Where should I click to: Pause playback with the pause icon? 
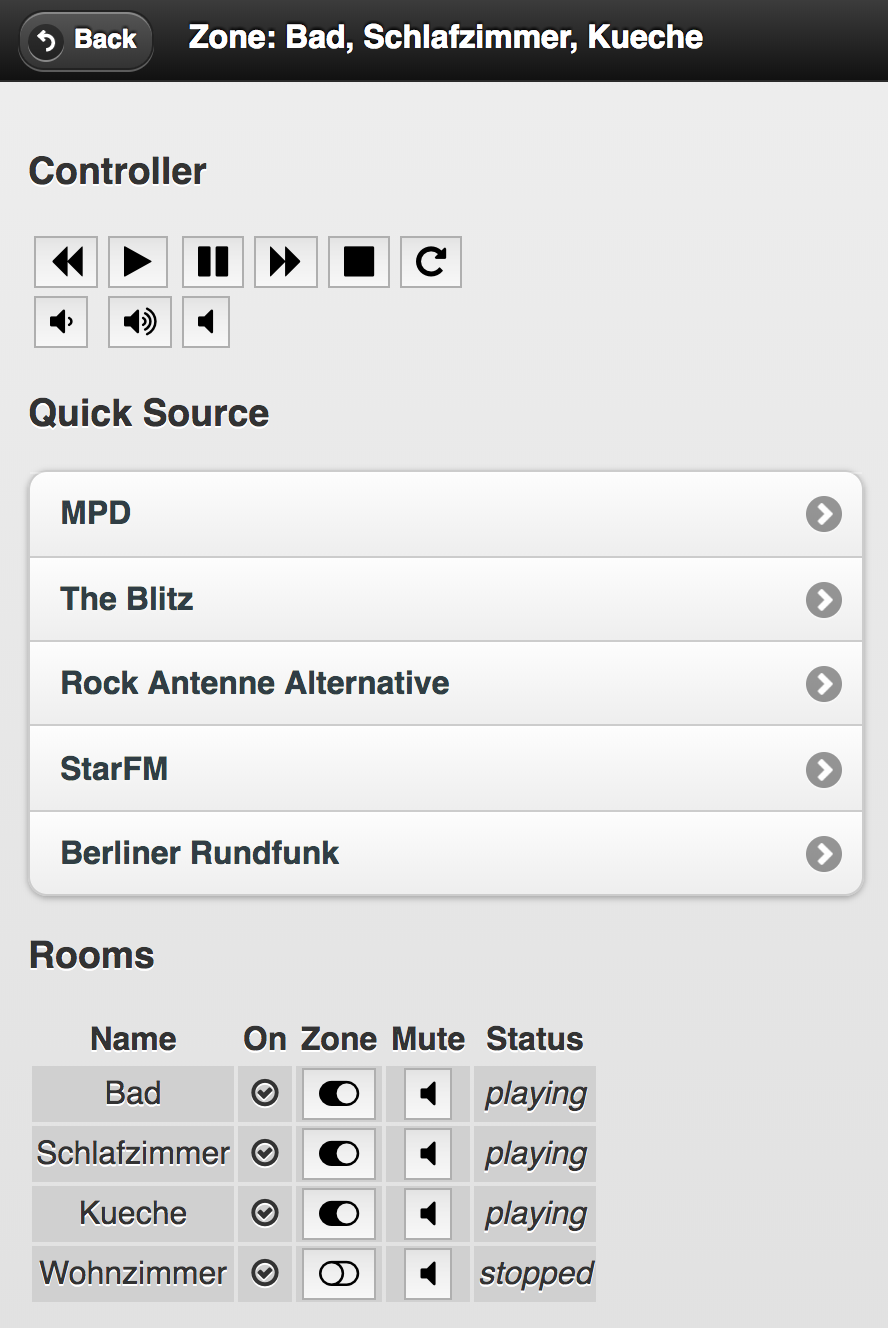click(x=212, y=262)
